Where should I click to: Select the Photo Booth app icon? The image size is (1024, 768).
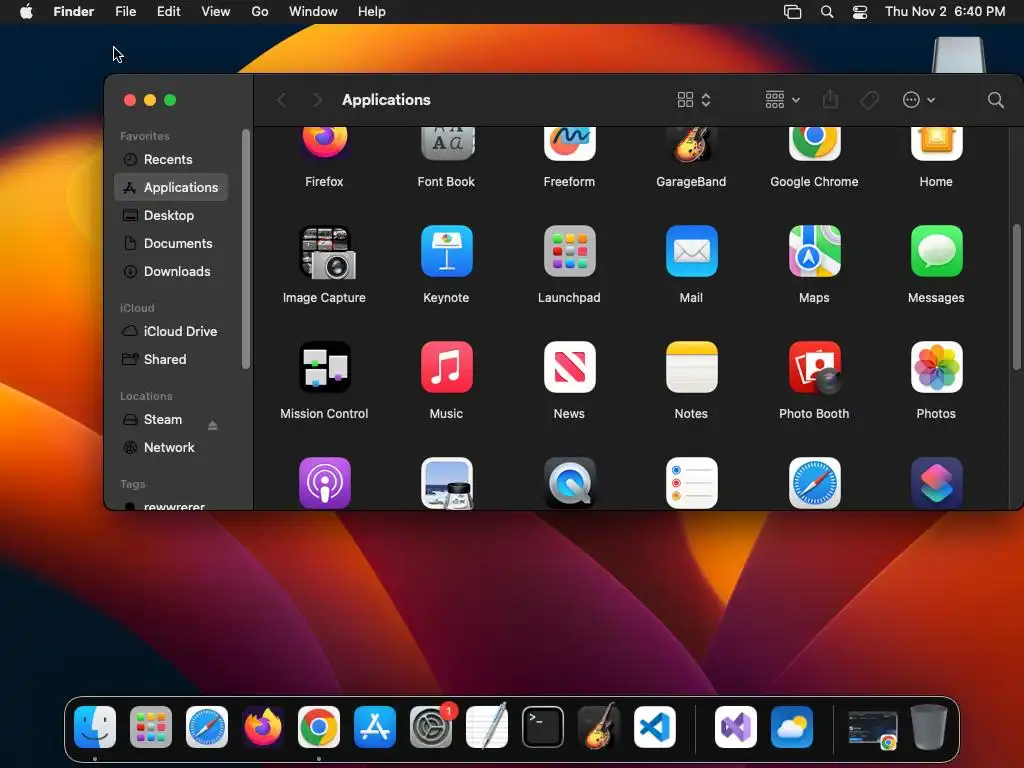tap(814, 368)
